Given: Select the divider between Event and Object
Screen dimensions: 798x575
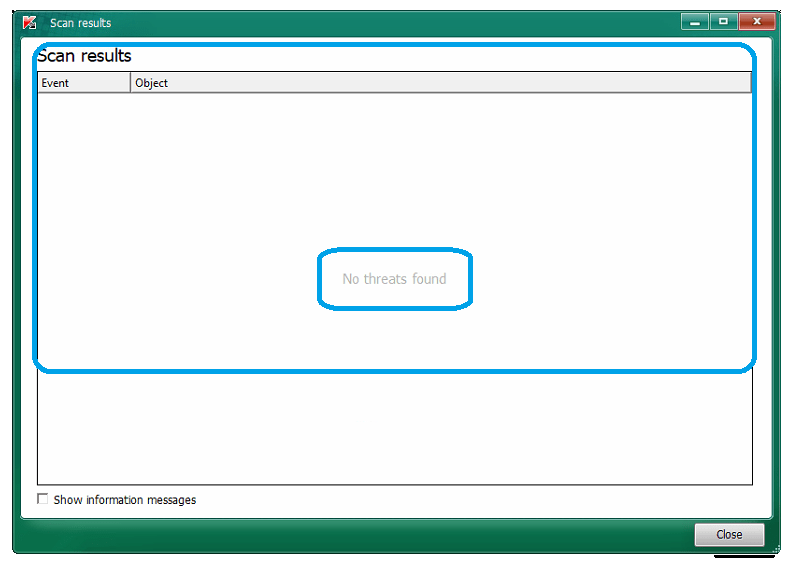Looking at the screenshot, I should pyautogui.click(x=131, y=83).
